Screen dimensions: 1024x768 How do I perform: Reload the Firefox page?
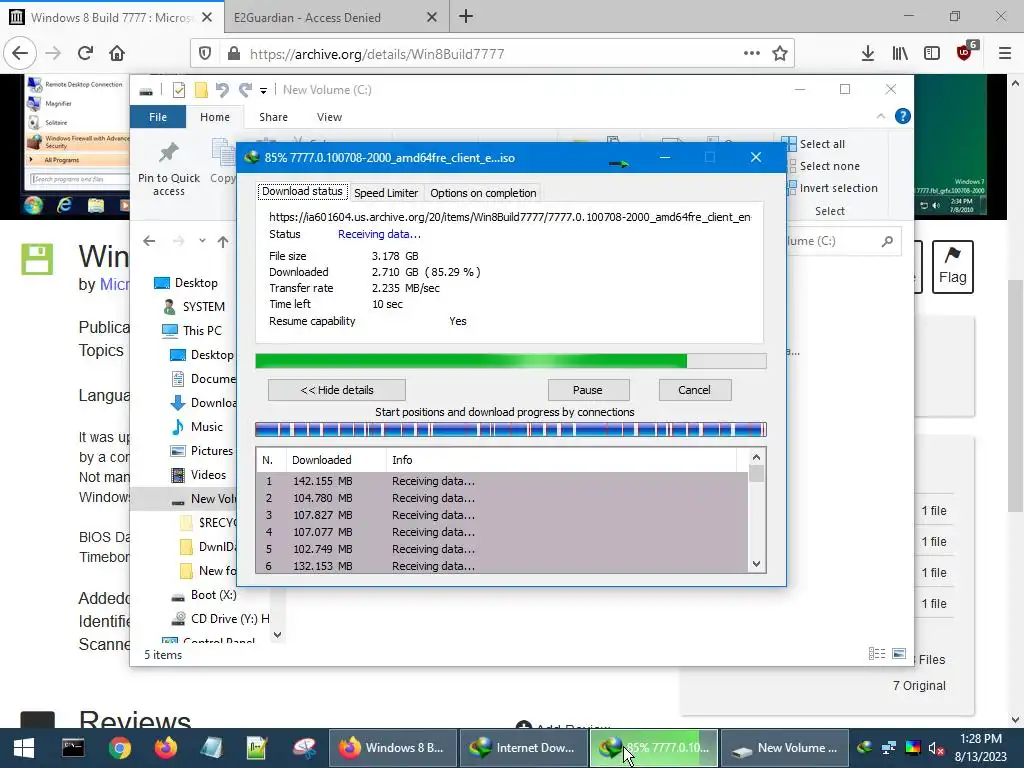85,54
